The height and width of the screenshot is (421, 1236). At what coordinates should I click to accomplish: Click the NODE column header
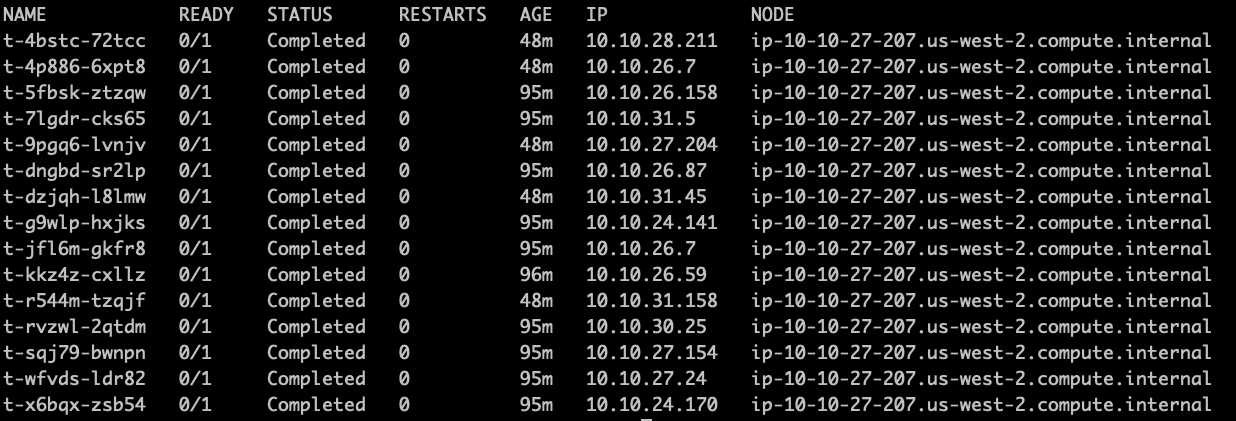[x=772, y=15]
